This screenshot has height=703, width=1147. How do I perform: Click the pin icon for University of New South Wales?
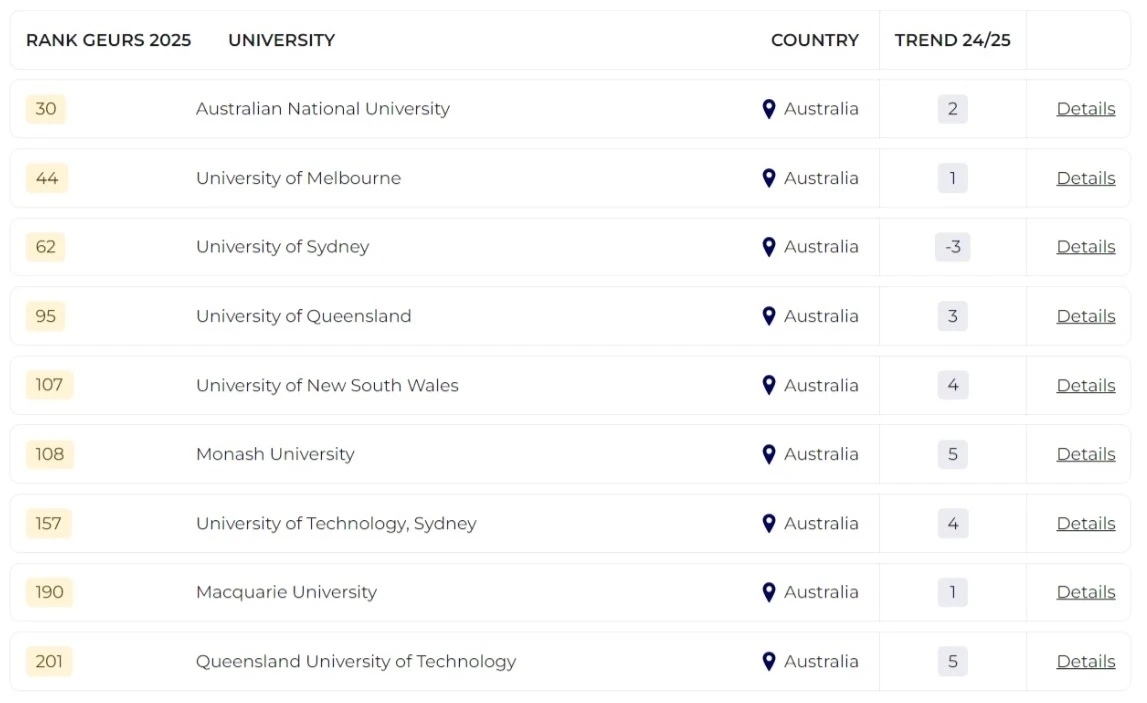[x=768, y=385]
